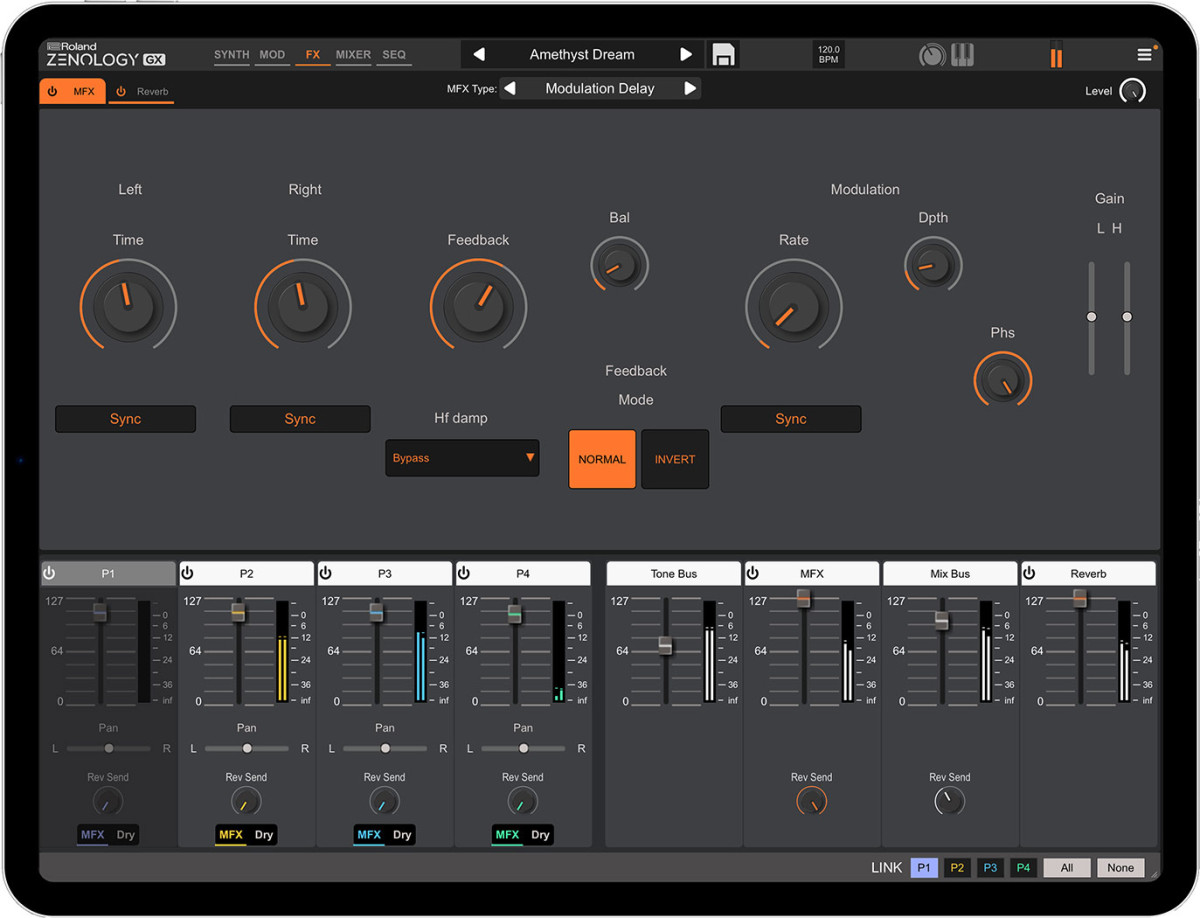Click the master Level knob

1132,91
